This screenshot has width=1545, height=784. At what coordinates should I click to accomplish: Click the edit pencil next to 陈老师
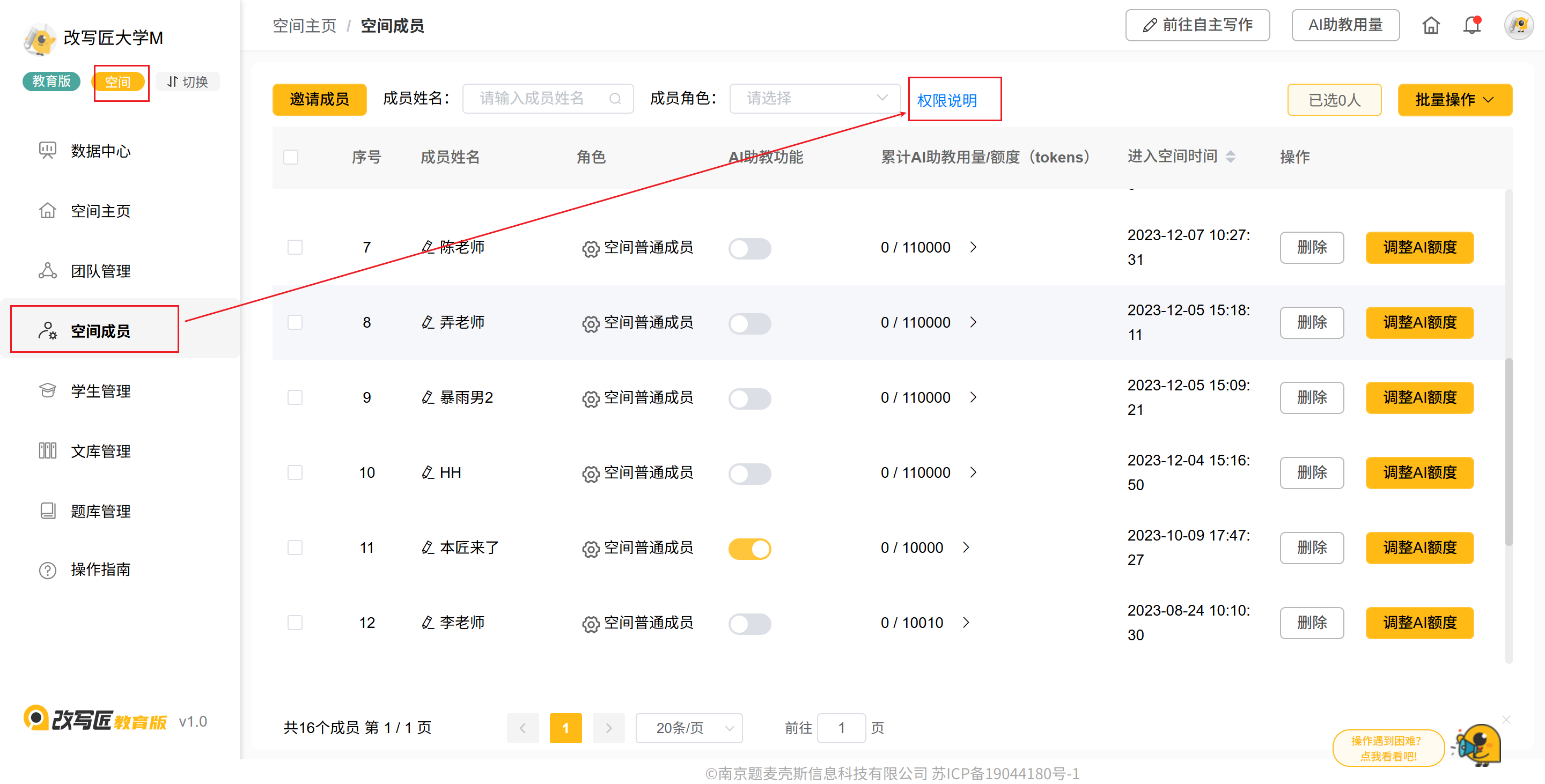(x=427, y=247)
